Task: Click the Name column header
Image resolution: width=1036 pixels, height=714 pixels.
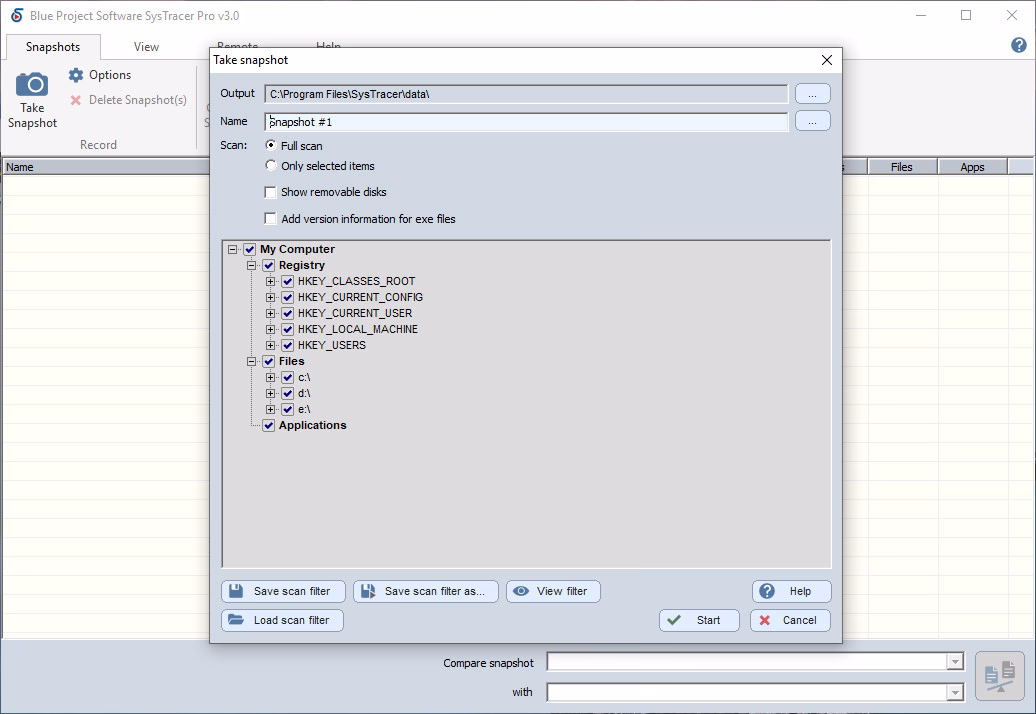Action: (x=106, y=167)
